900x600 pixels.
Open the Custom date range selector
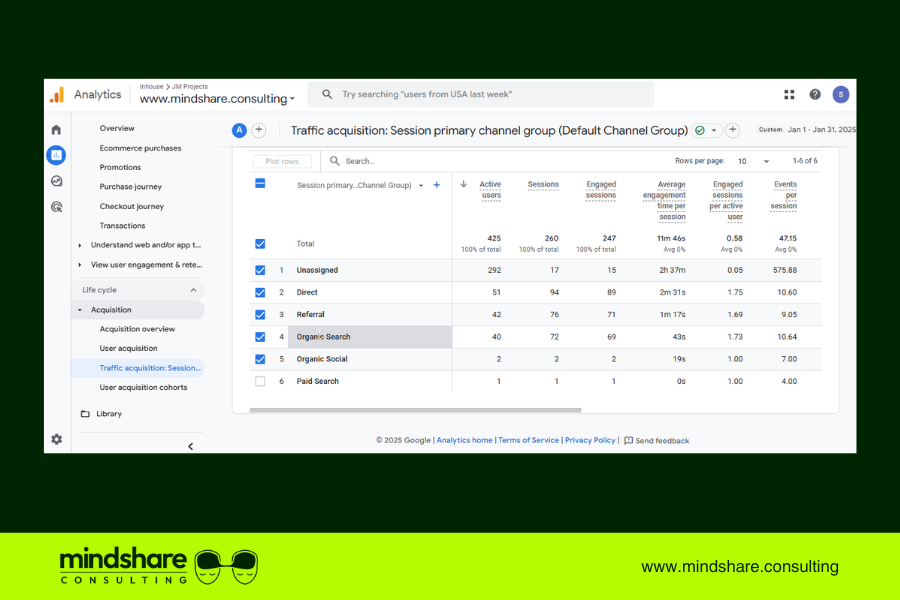(x=806, y=130)
